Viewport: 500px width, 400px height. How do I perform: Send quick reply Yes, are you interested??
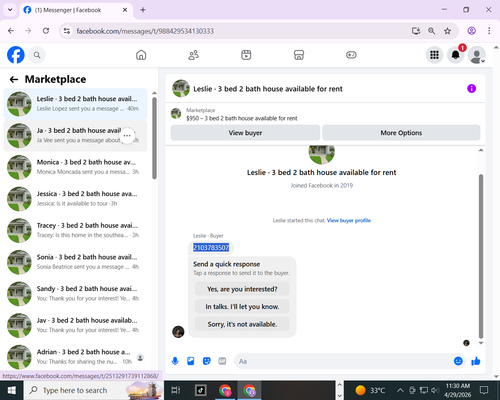(x=242, y=289)
